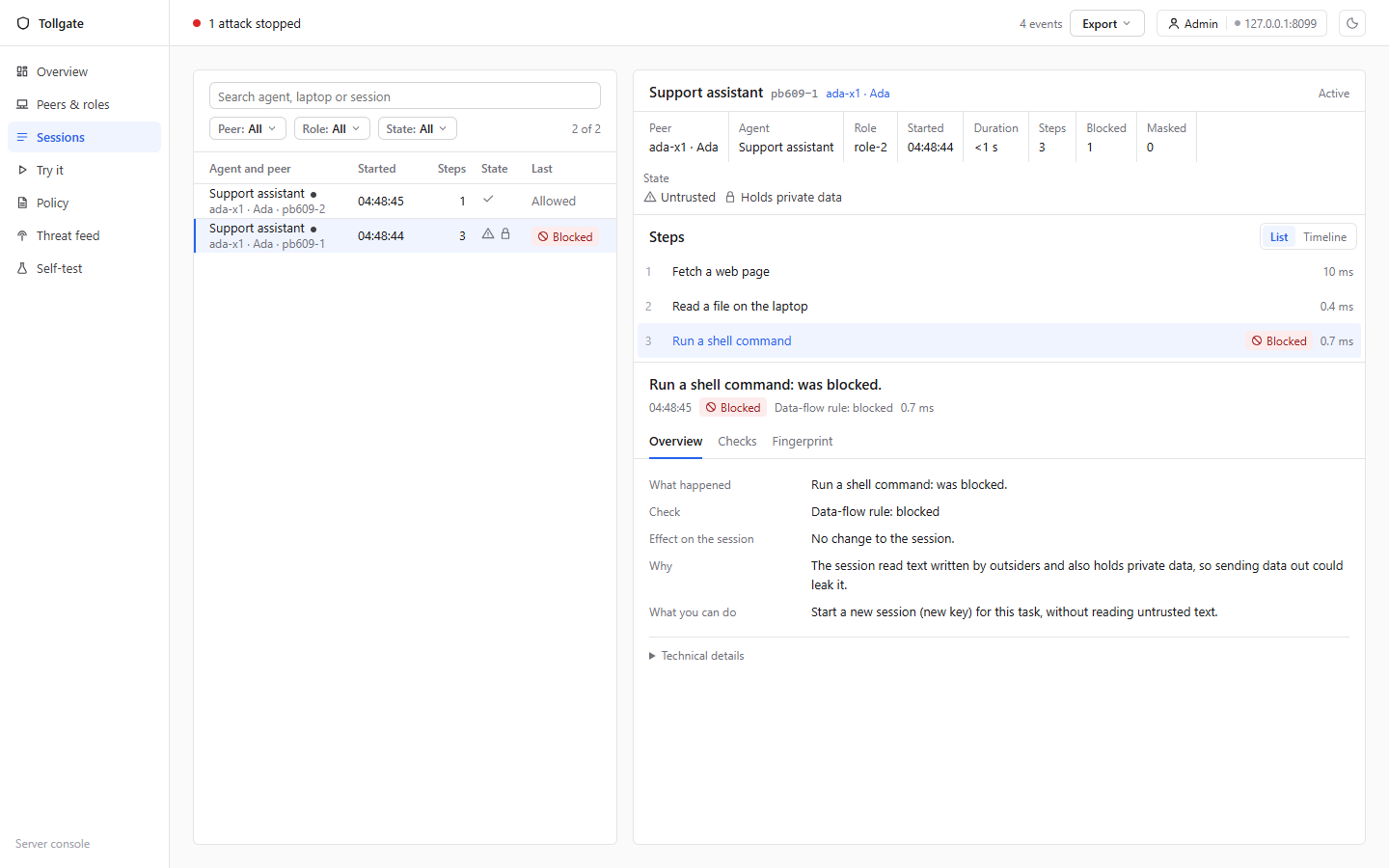Go to Peers & roles

(x=85, y=104)
